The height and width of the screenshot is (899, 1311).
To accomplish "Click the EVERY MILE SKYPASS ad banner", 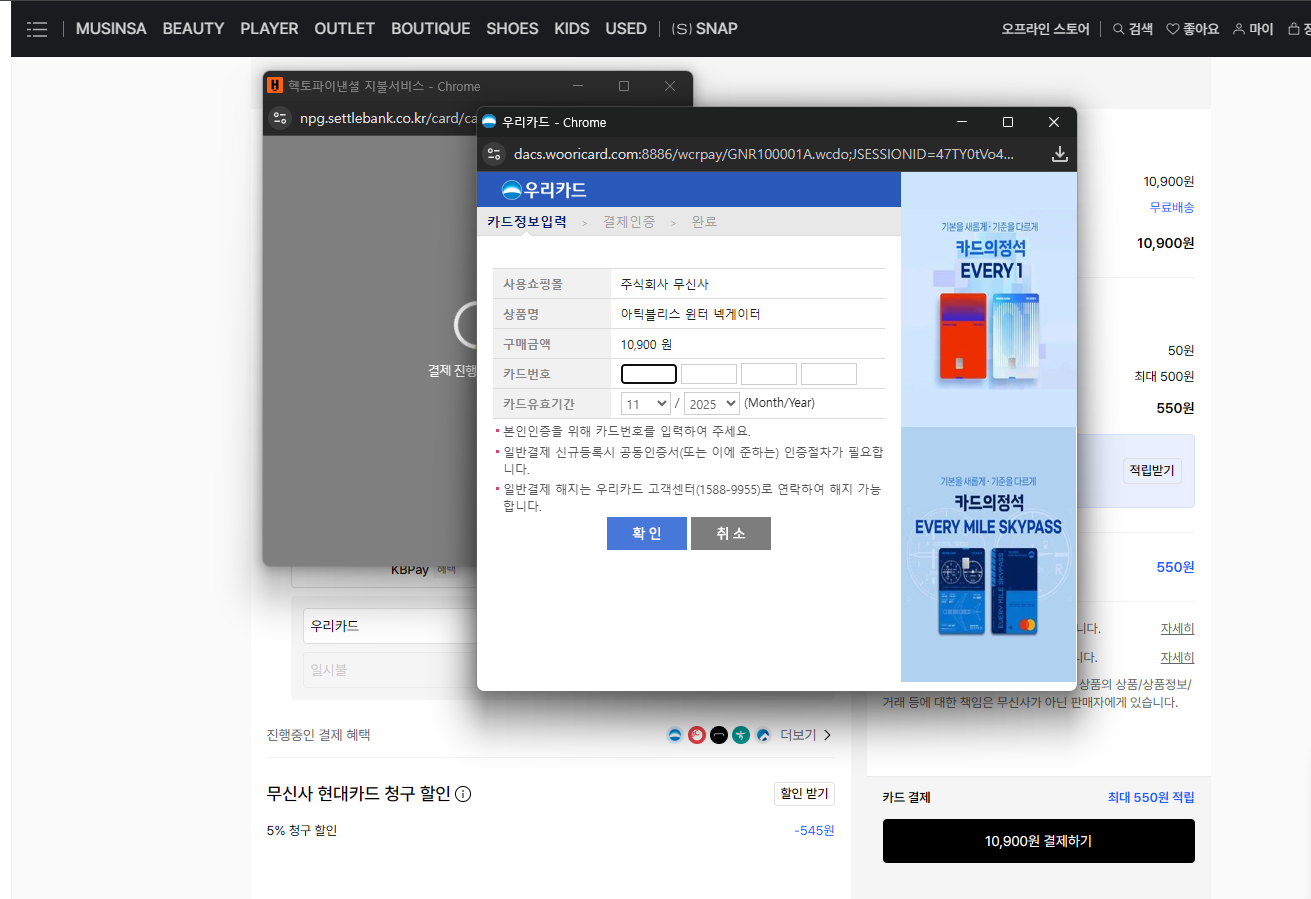I will [x=989, y=554].
